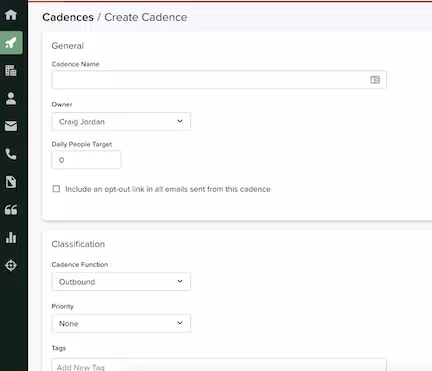The image size is (432, 371).
Task: Click the Add New Tag input field
Action: [219, 366]
